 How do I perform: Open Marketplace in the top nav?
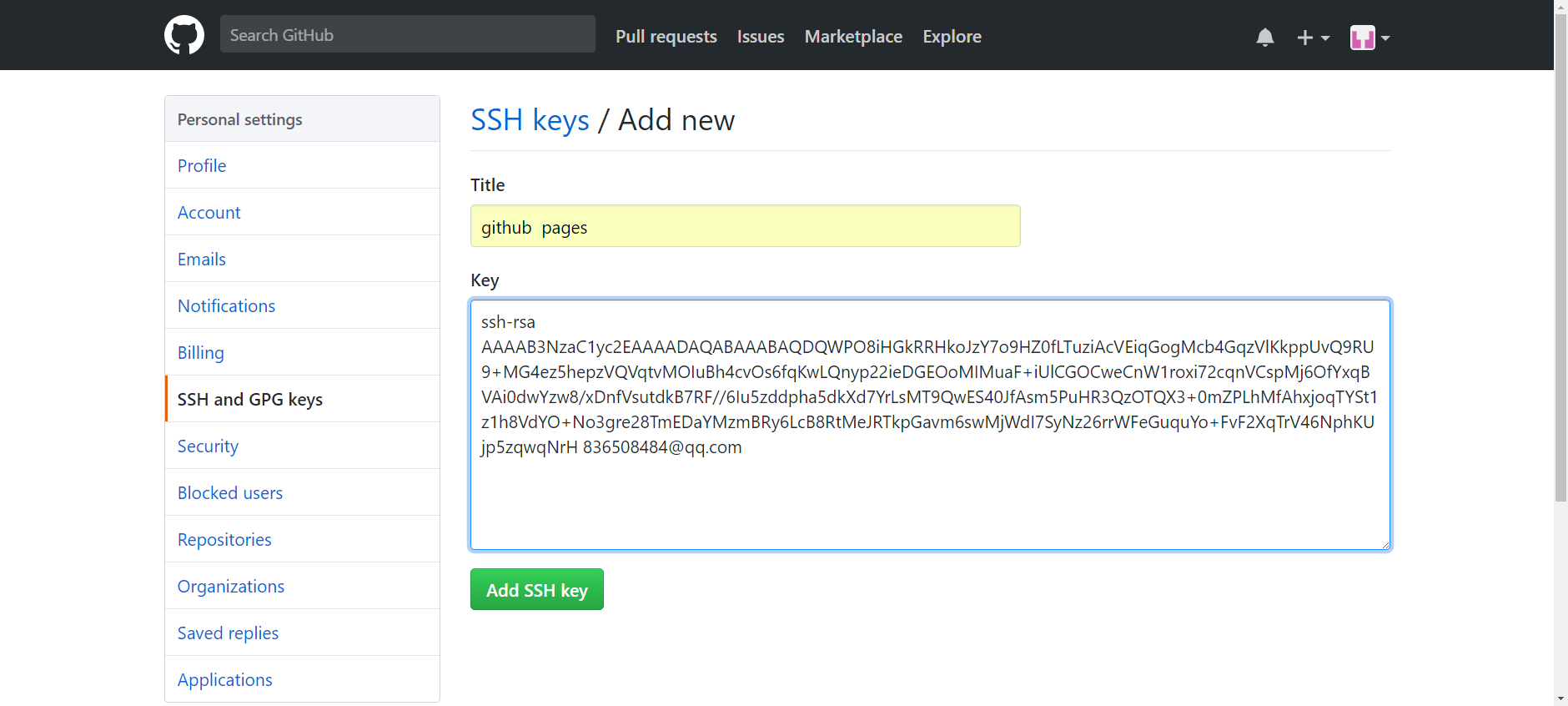853,37
